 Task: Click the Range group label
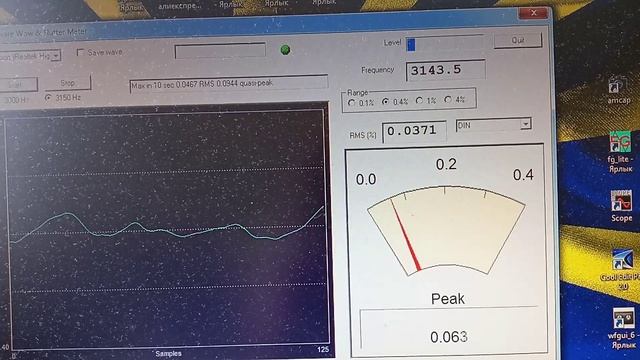point(358,93)
